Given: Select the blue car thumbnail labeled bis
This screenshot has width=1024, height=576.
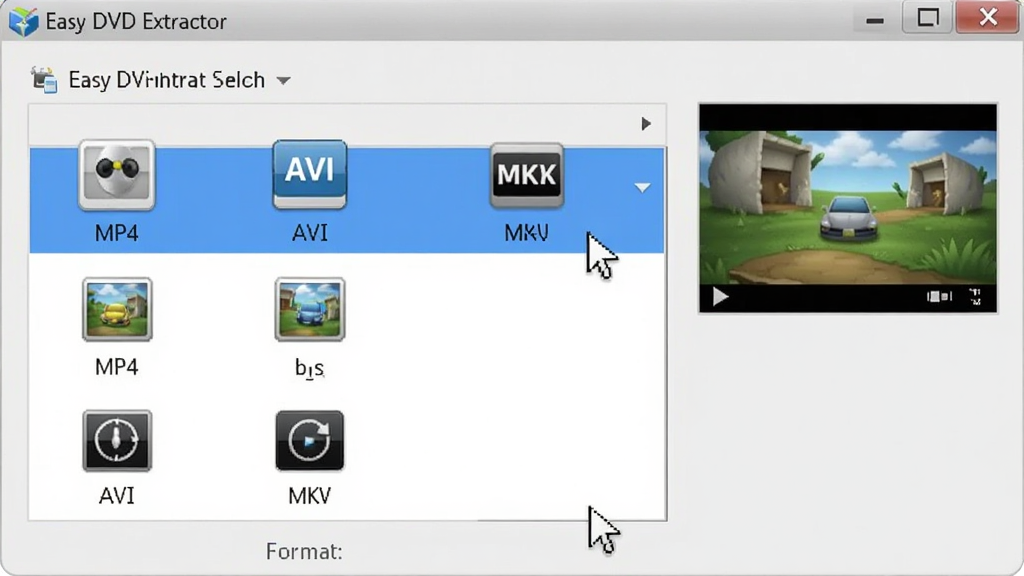Looking at the screenshot, I should click(x=310, y=310).
